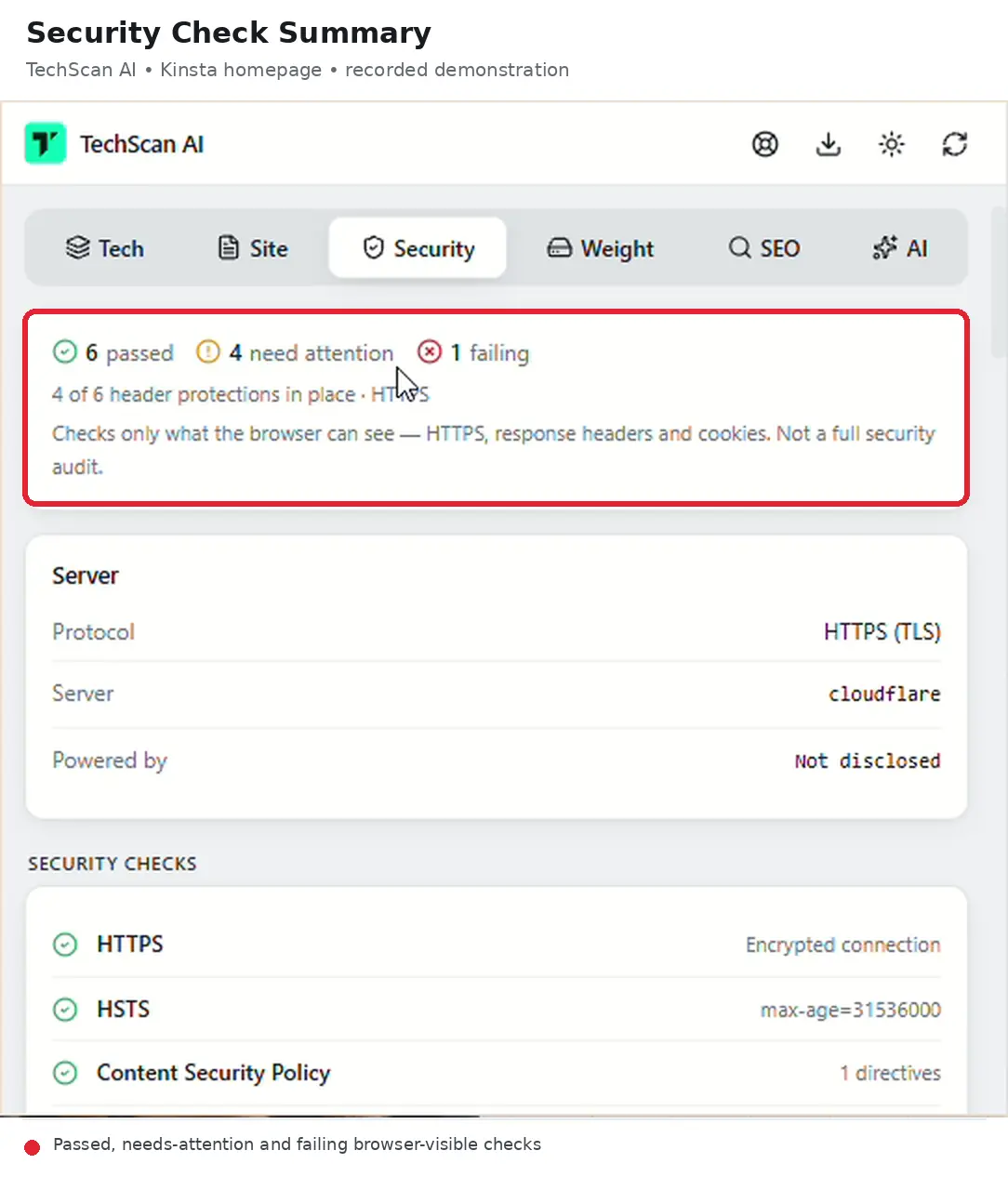1008x1190 pixels.
Task: Select the Security tab
Action: 418,248
